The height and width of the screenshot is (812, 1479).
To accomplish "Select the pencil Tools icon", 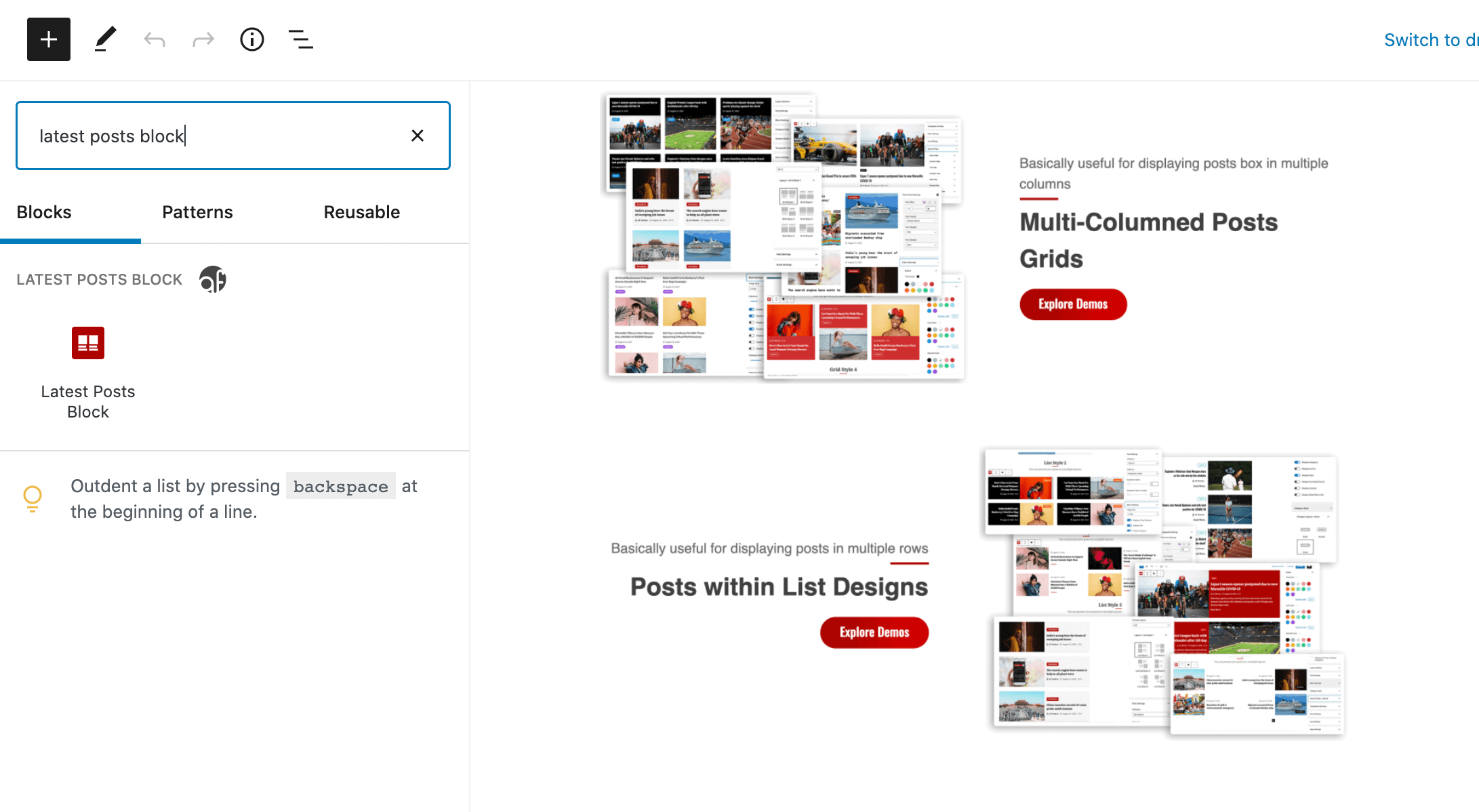I will point(105,39).
